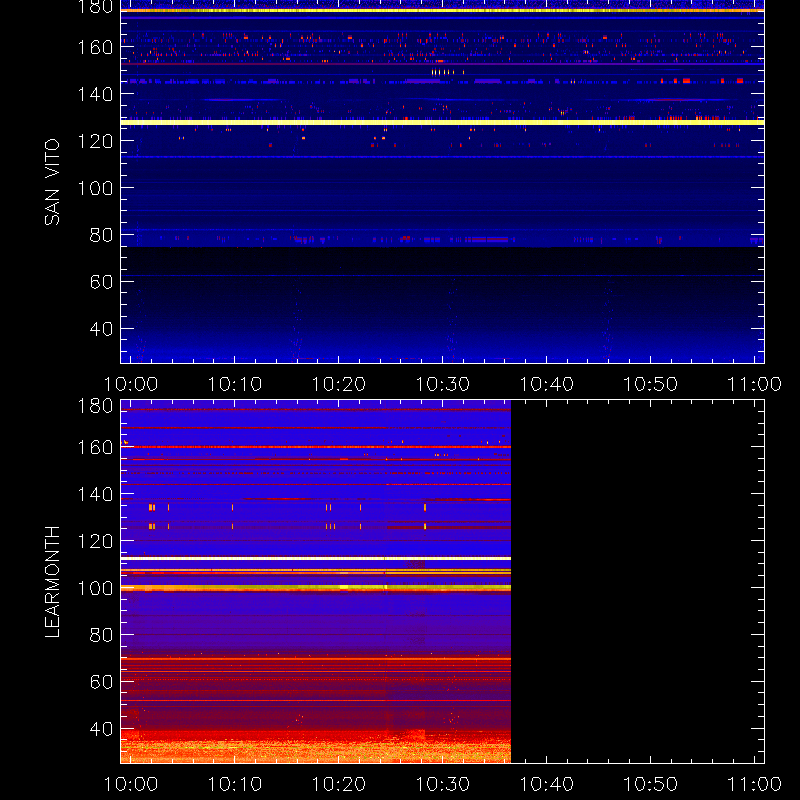Click the yellow-green band at 100 in Learmonth
The width and height of the screenshot is (800, 800).
(316, 588)
